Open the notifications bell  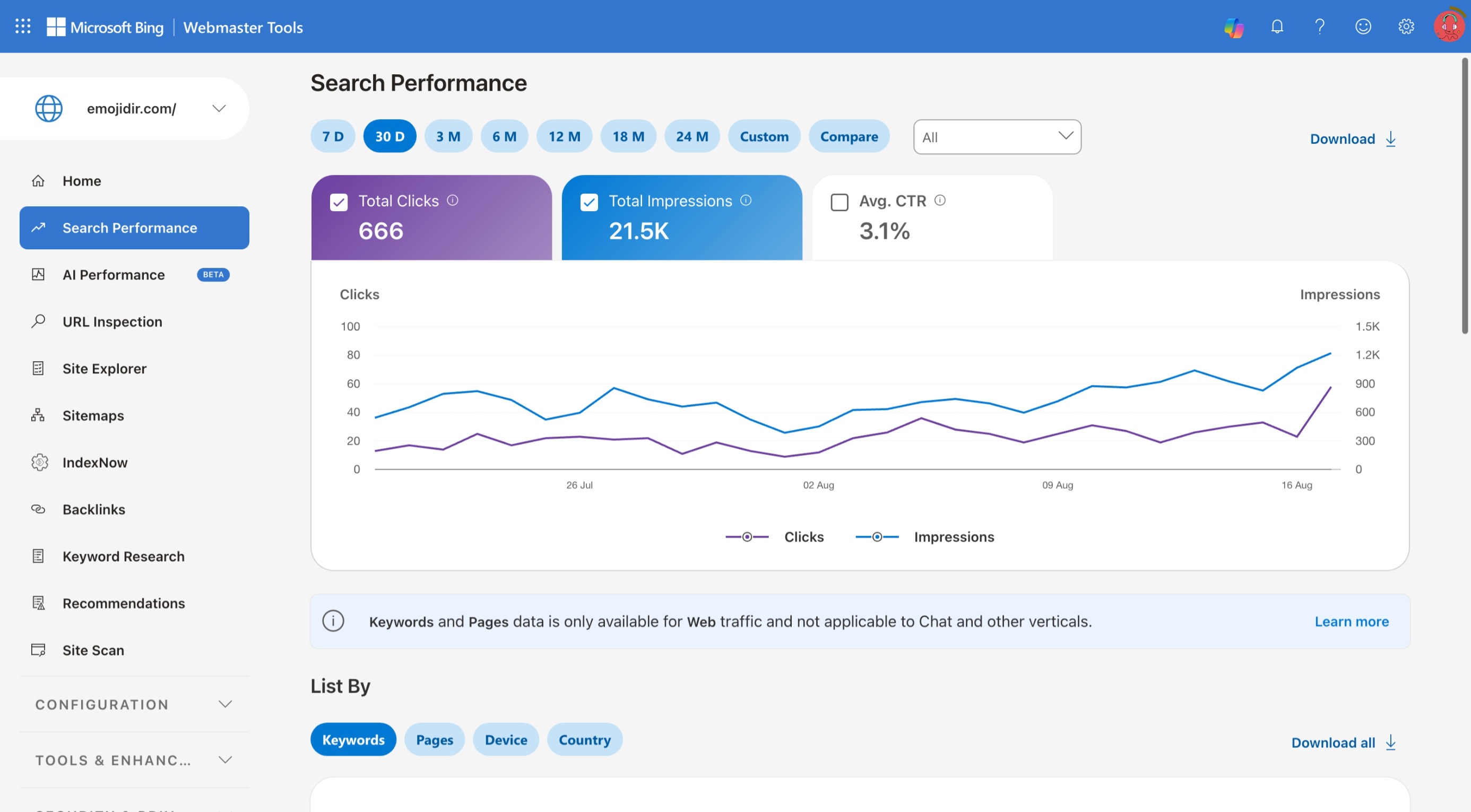click(1277, 27)
